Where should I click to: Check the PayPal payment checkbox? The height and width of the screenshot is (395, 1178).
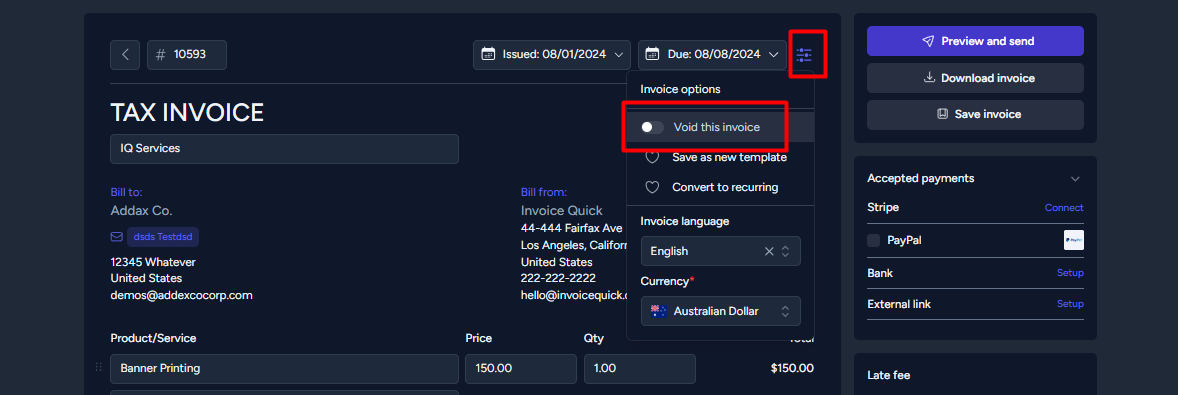874,240
